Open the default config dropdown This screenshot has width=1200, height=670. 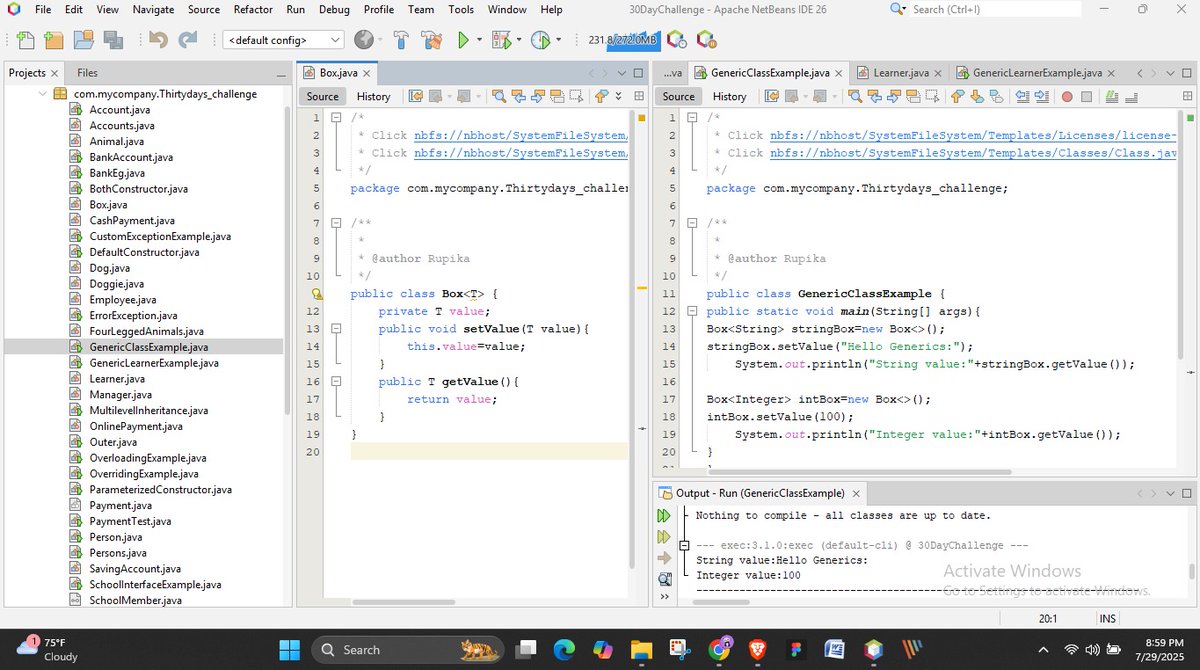[x=283, y=40]
